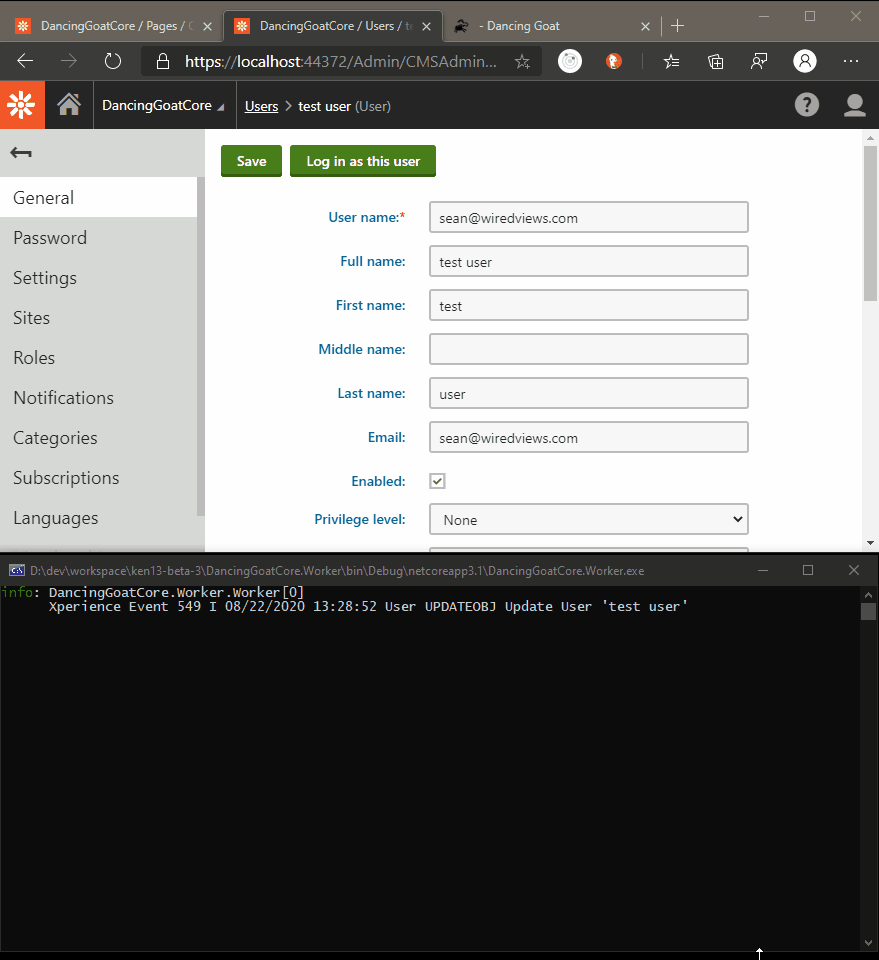Open the help question mark icon

[x=807, y=105]
